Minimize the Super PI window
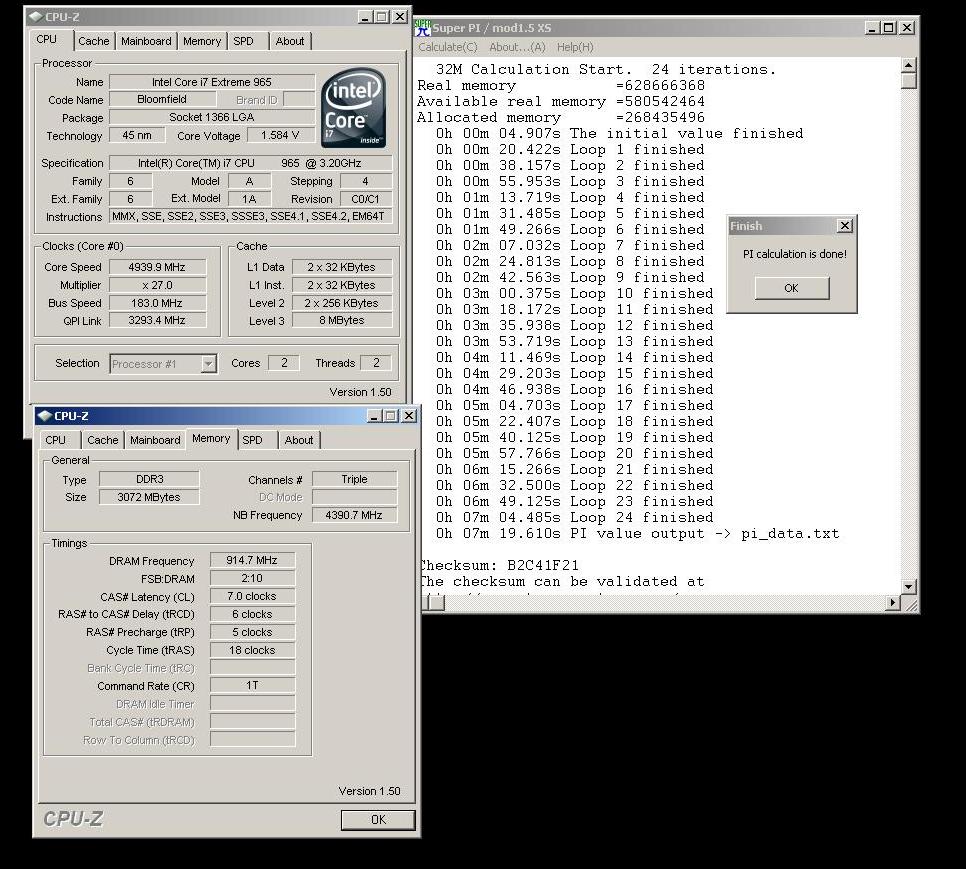 click(x=872, y=28)
